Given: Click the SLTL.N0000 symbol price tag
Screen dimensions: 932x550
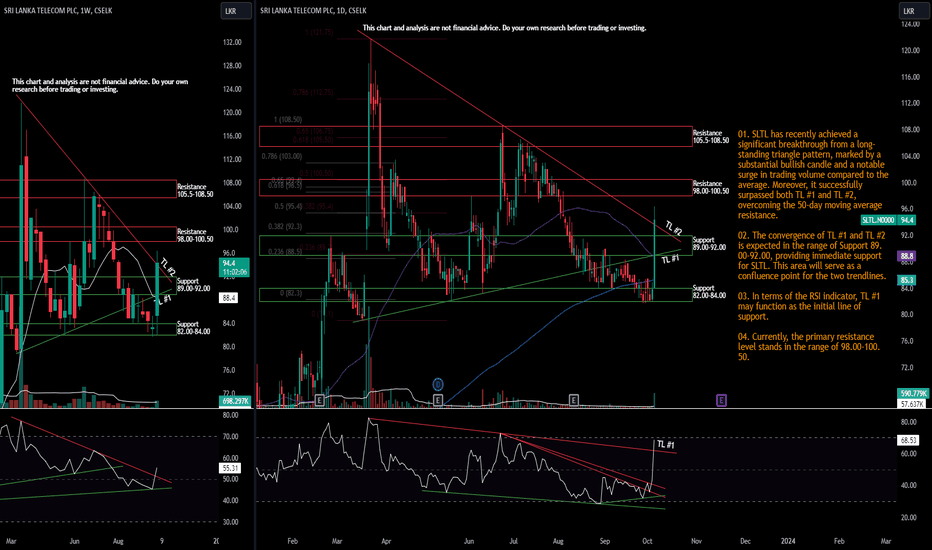Looking at the screenshot, I should coord(879,220).
